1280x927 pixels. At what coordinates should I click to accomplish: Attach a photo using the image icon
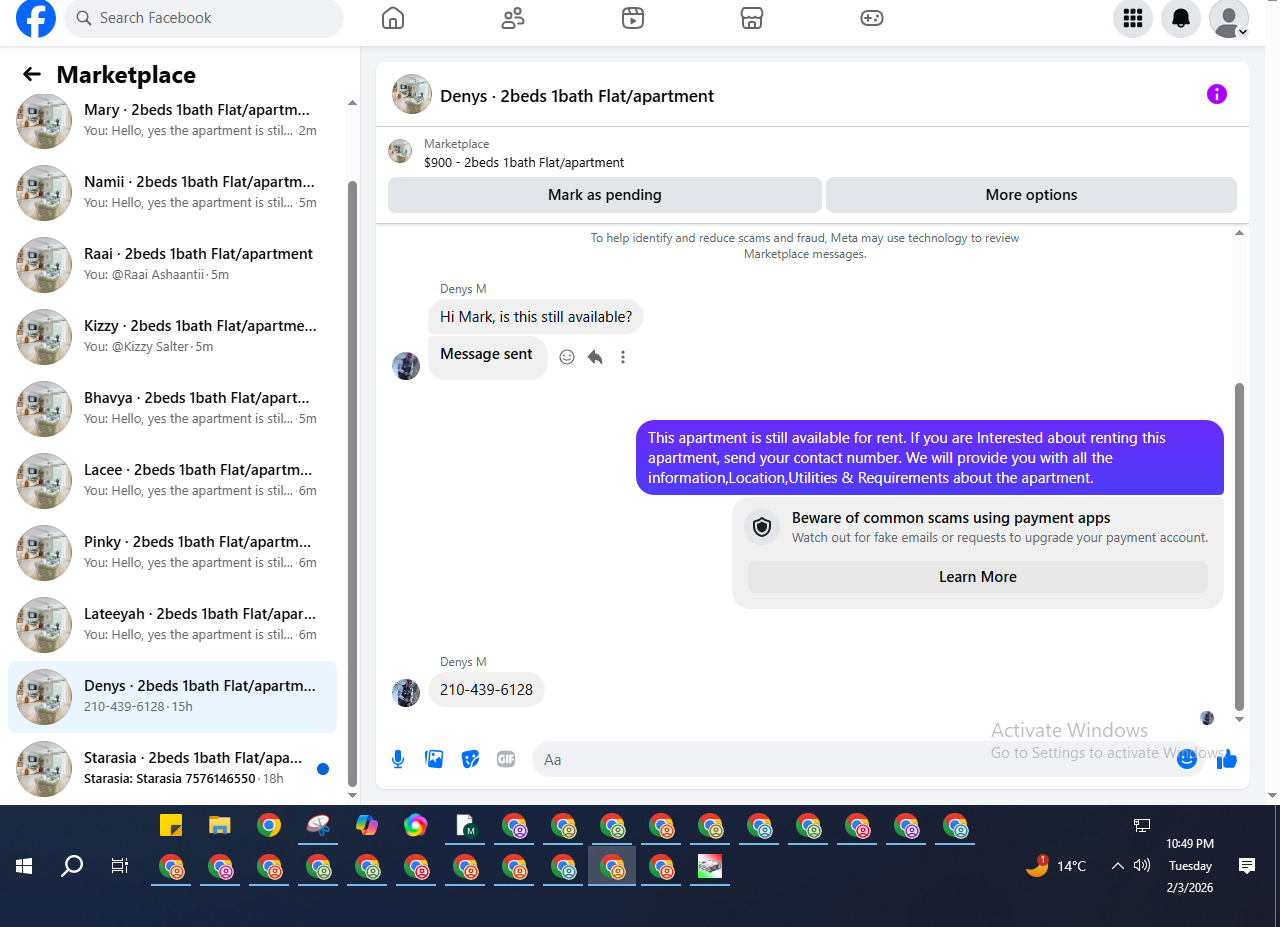pyautogui.click(x=434, y=759)
